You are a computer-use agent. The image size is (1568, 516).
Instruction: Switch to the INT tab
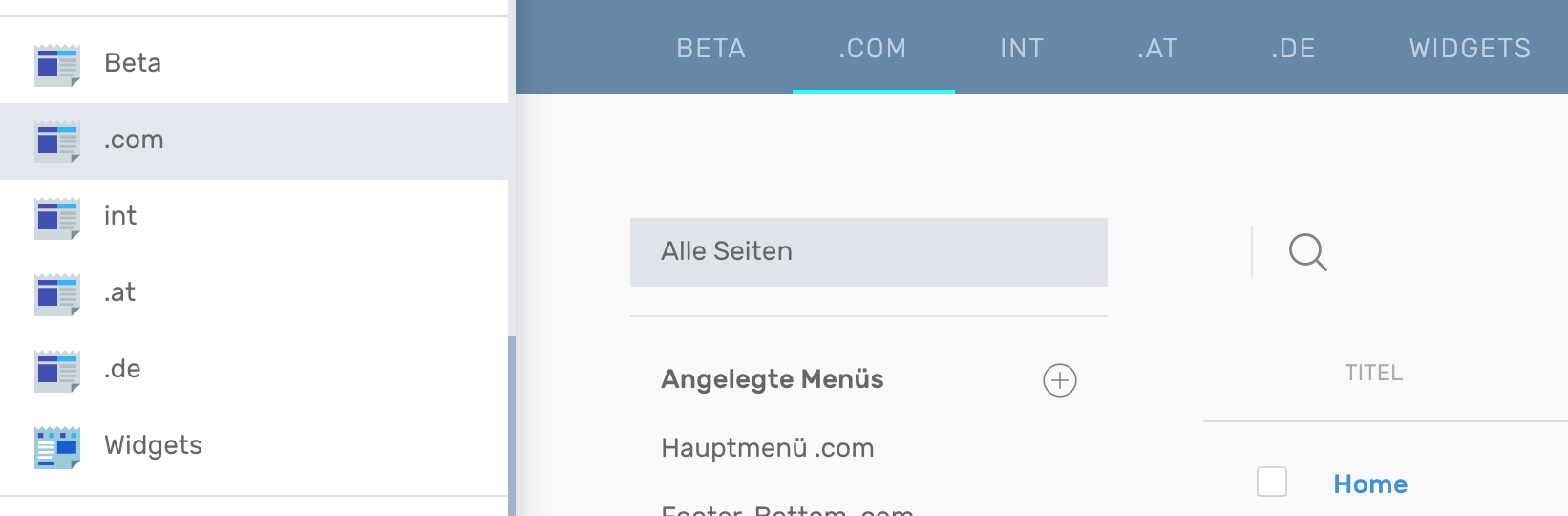point(1021,48)
